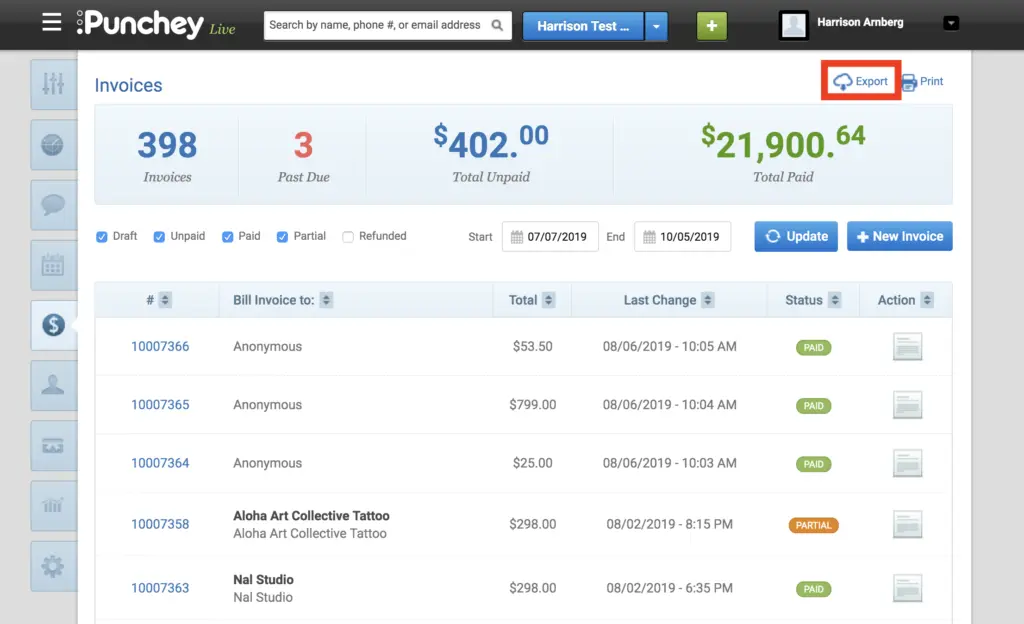This screenshot has width=1024, height=624.
Task: Open invoice number 10007366
Action: pyautogui.click(x=160, y=347)
